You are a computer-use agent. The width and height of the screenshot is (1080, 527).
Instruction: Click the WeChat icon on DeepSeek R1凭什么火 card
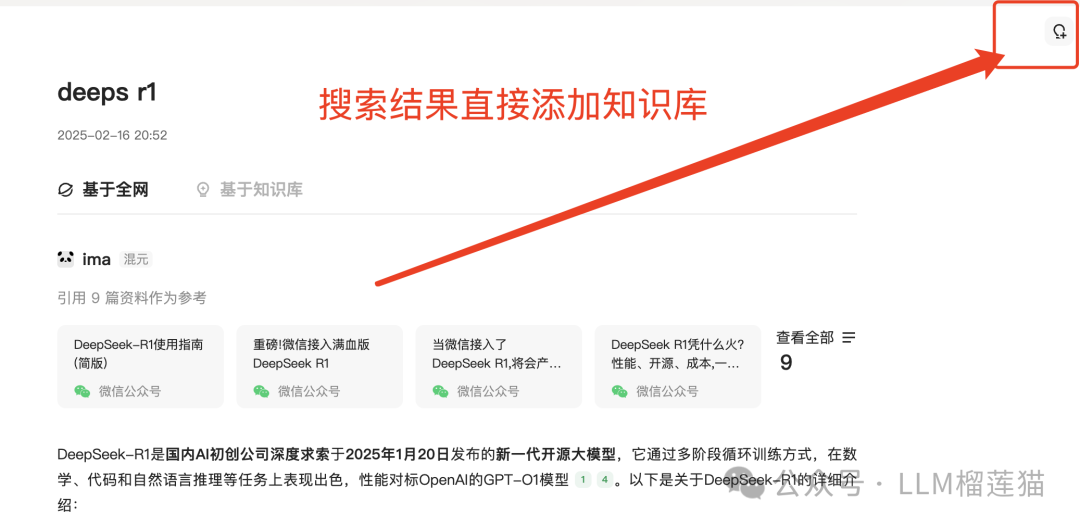[x=619, y=391]
